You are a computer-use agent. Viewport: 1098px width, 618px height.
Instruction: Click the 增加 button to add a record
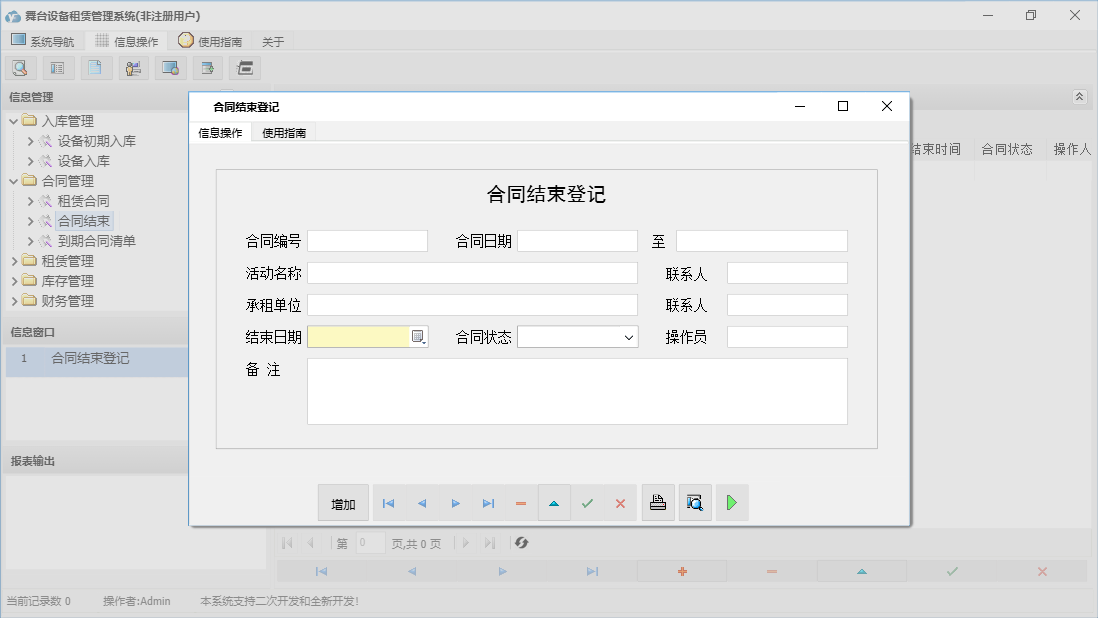(x=343, y=503)
